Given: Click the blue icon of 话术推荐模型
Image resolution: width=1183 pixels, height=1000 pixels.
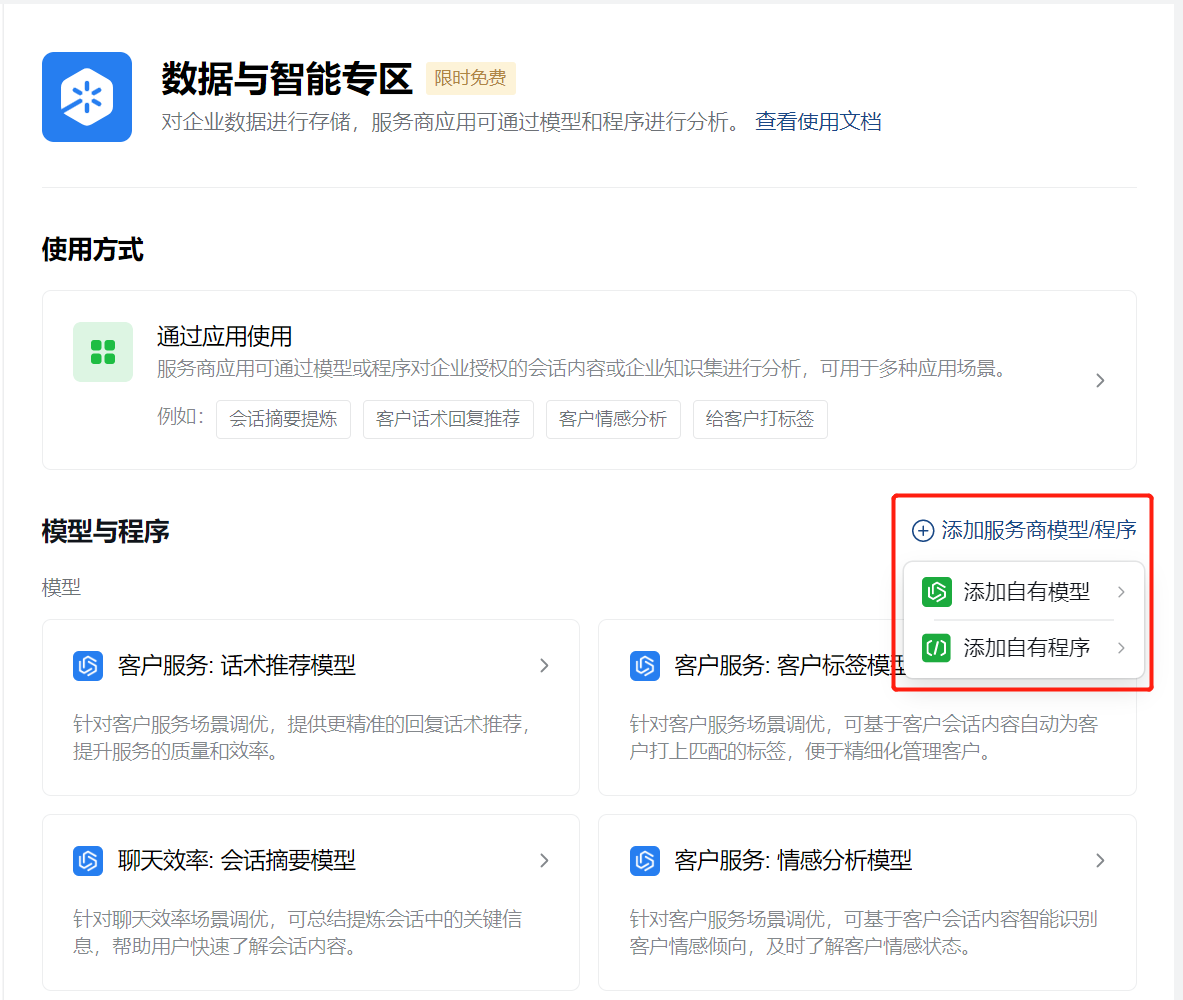Looking at the screenshot, I should (x=88, y=665).
